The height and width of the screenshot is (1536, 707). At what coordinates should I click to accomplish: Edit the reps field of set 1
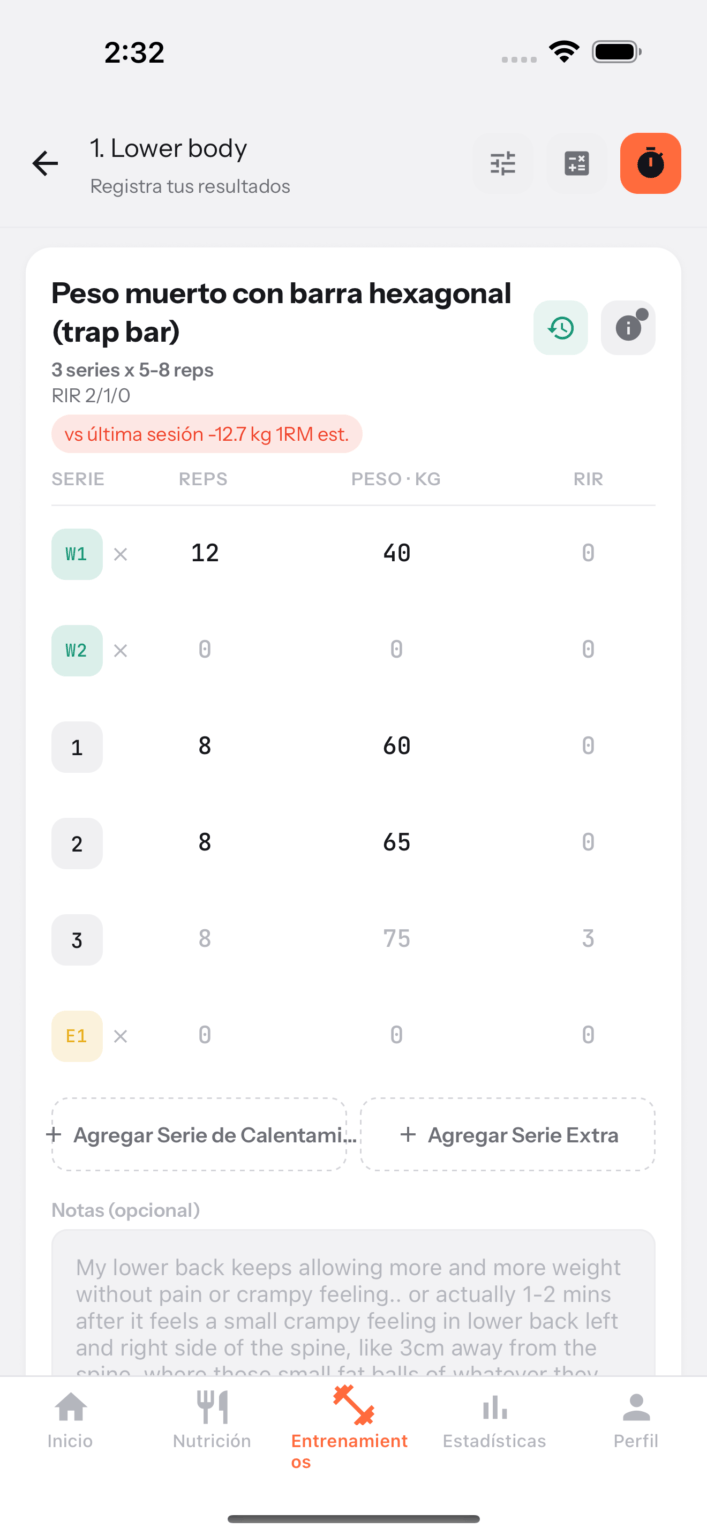pos(205,746)
